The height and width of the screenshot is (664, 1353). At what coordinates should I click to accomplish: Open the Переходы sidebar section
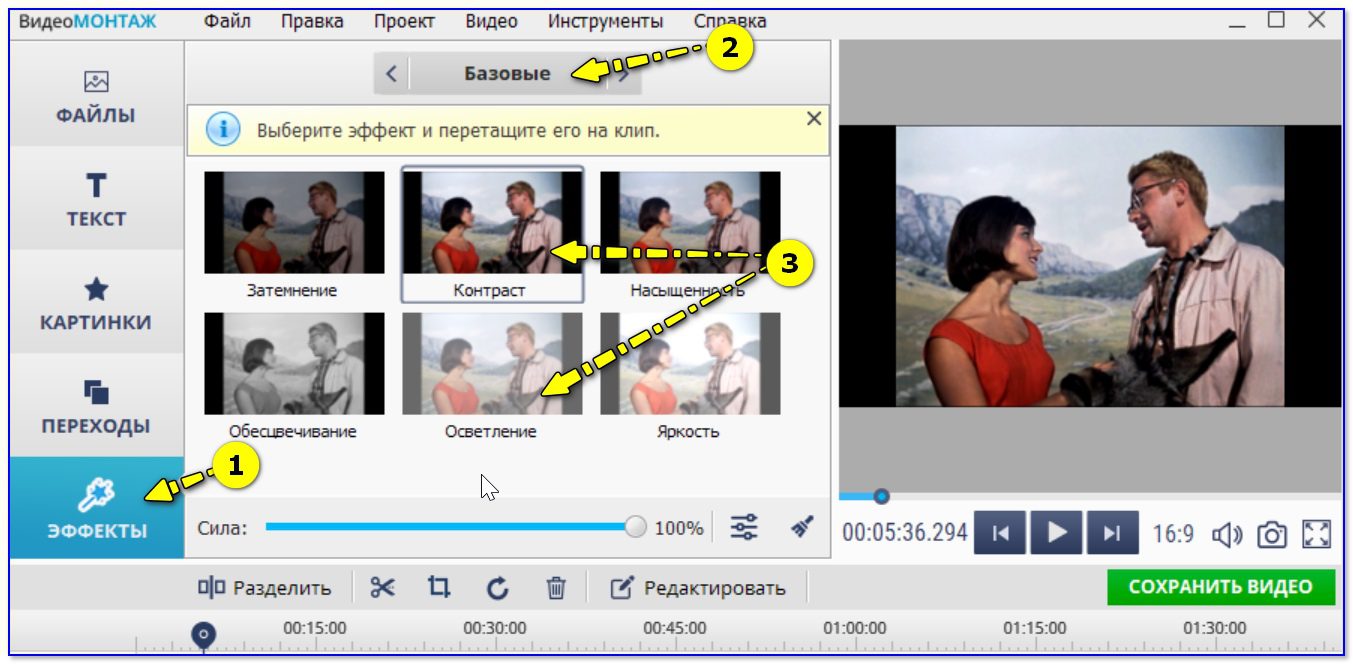pos(96,407)
